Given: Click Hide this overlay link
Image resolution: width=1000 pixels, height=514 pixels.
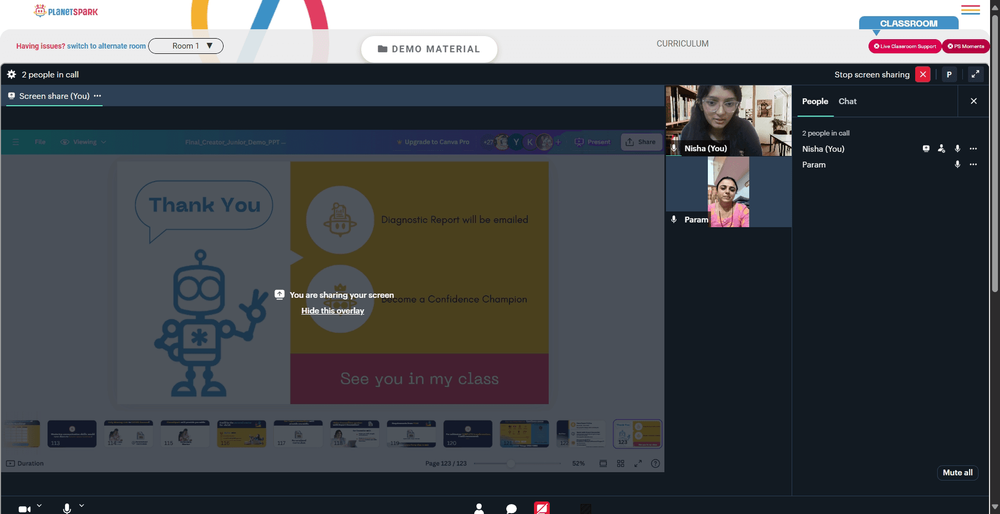Looking at the screenshot, I should 332,311.
